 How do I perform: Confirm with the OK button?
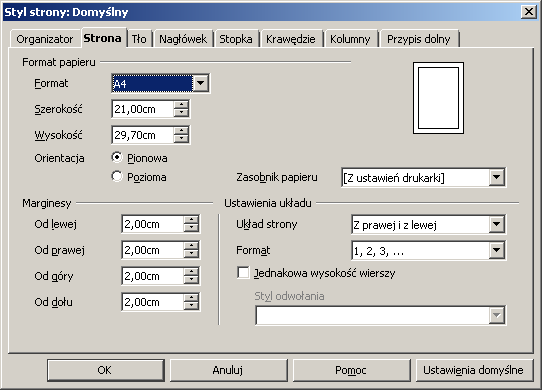click(105, 370)
